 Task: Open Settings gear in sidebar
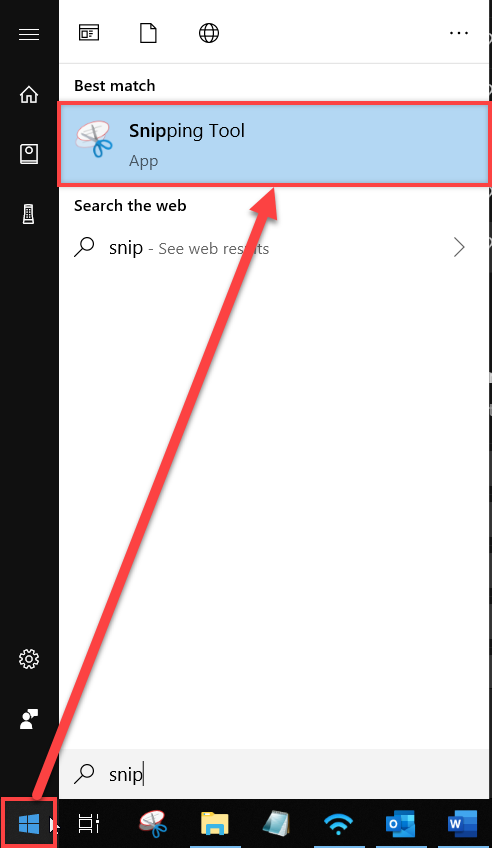[x=29, y=659]
